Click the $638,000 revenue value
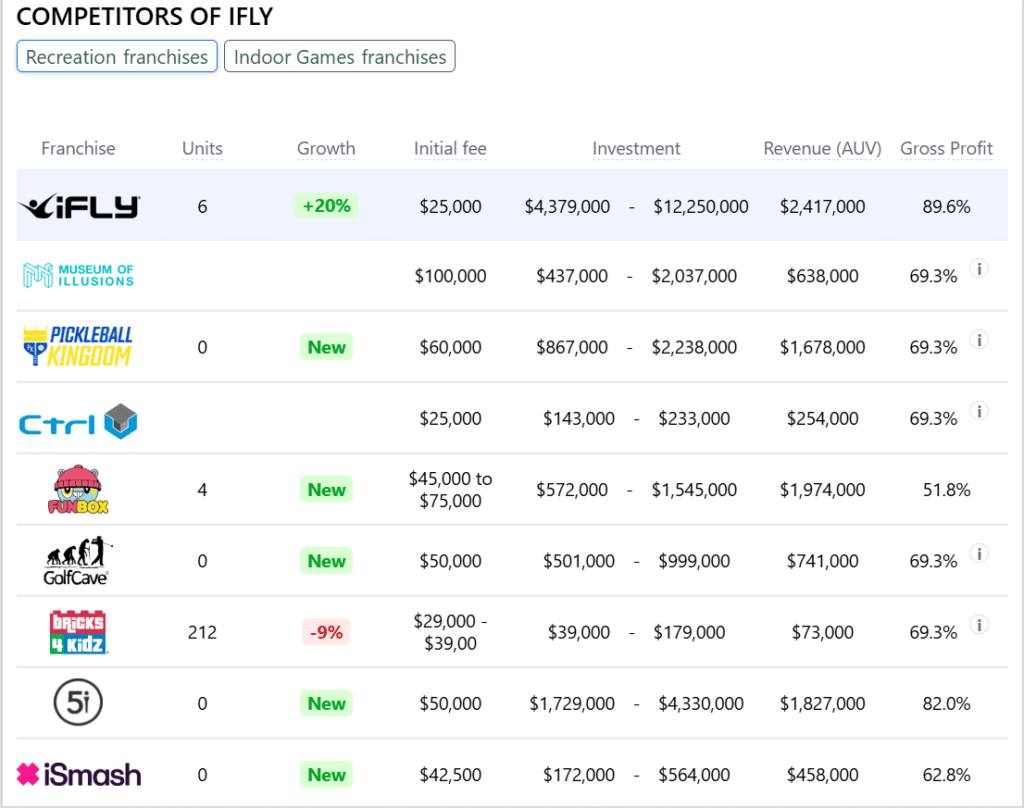Image resolution: width=1024 pixels, height=808 pixels. pos(822,276)
